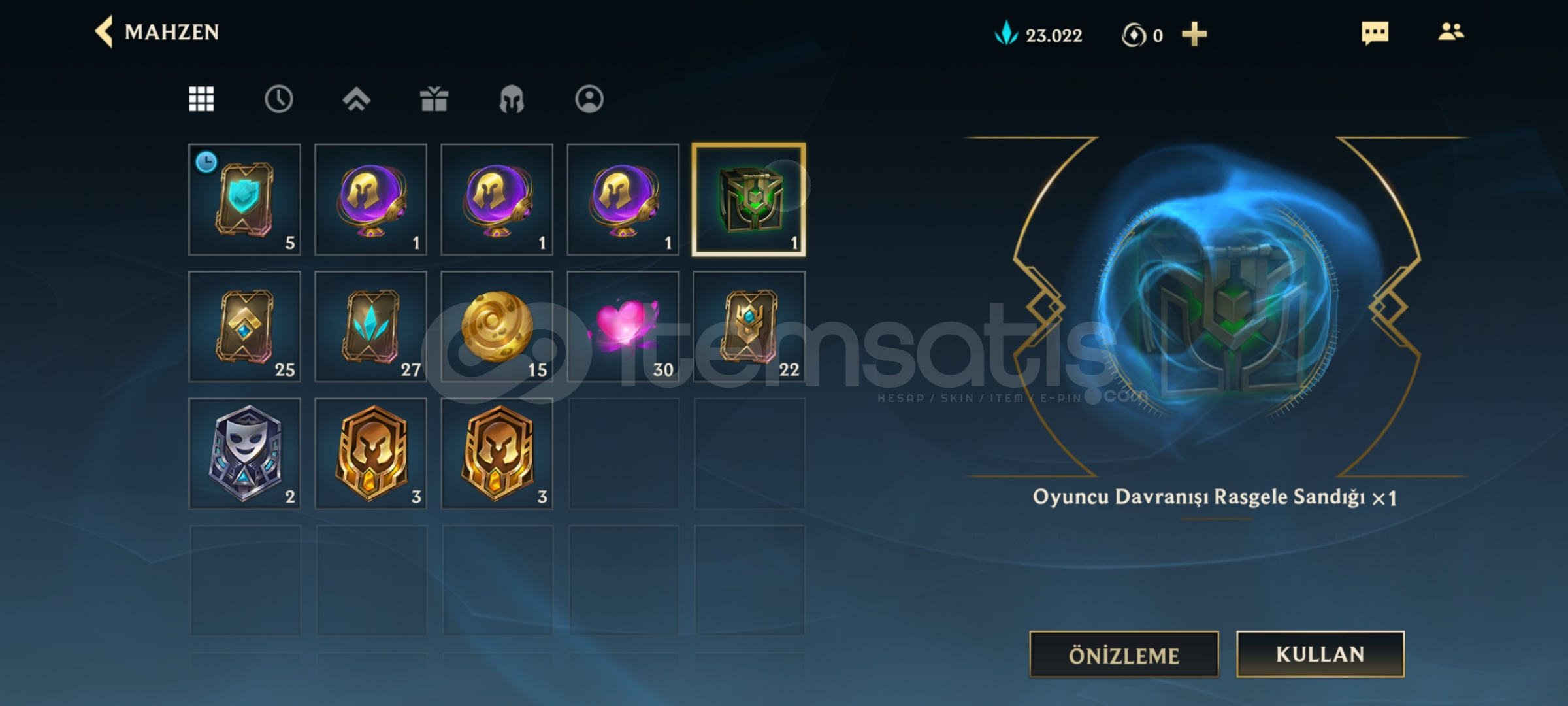Select the pink heart item with count 30
This screenshot has height=706, width=1568.
[x=623, y=327]
